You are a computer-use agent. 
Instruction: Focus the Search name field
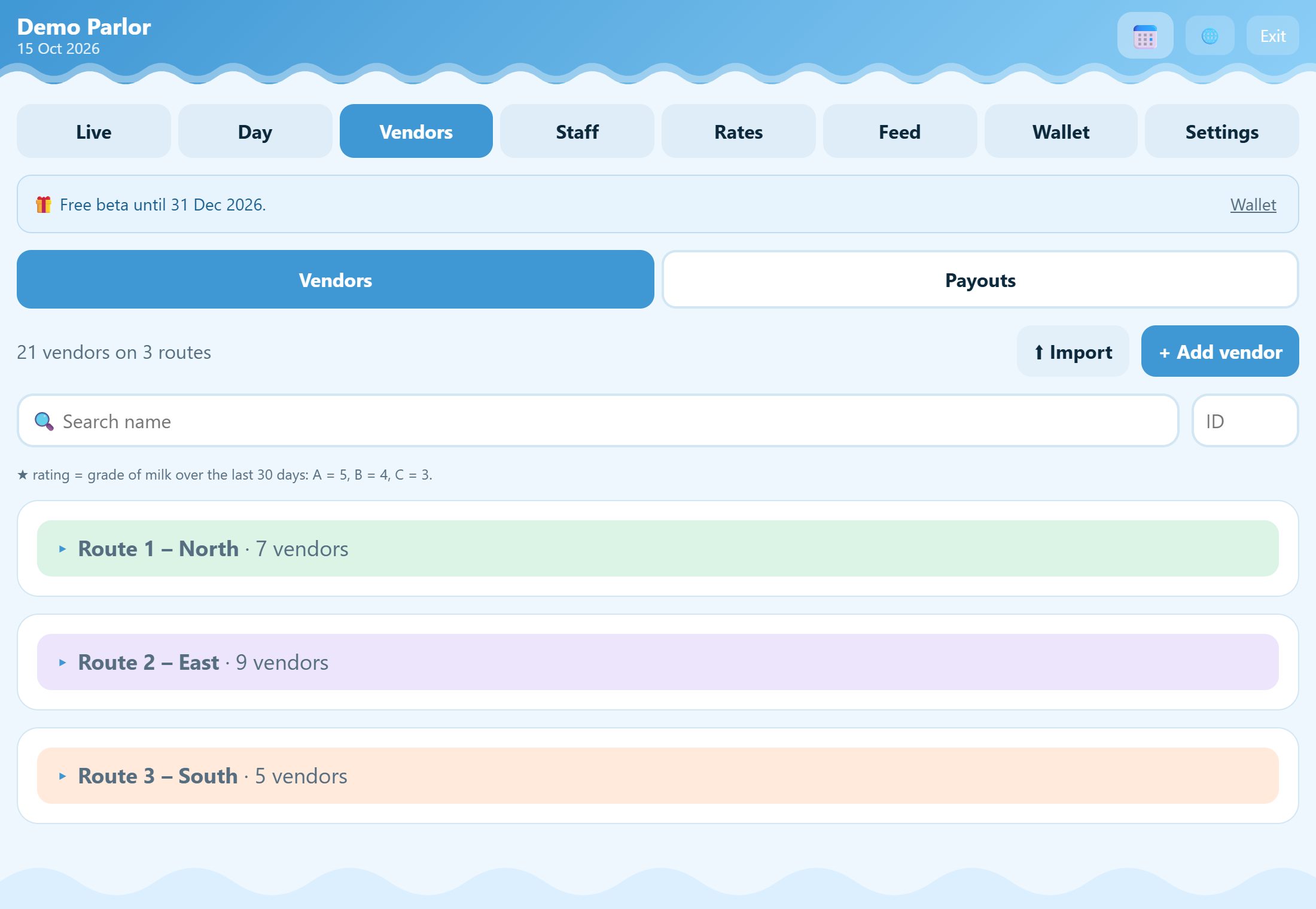[598, 421]
